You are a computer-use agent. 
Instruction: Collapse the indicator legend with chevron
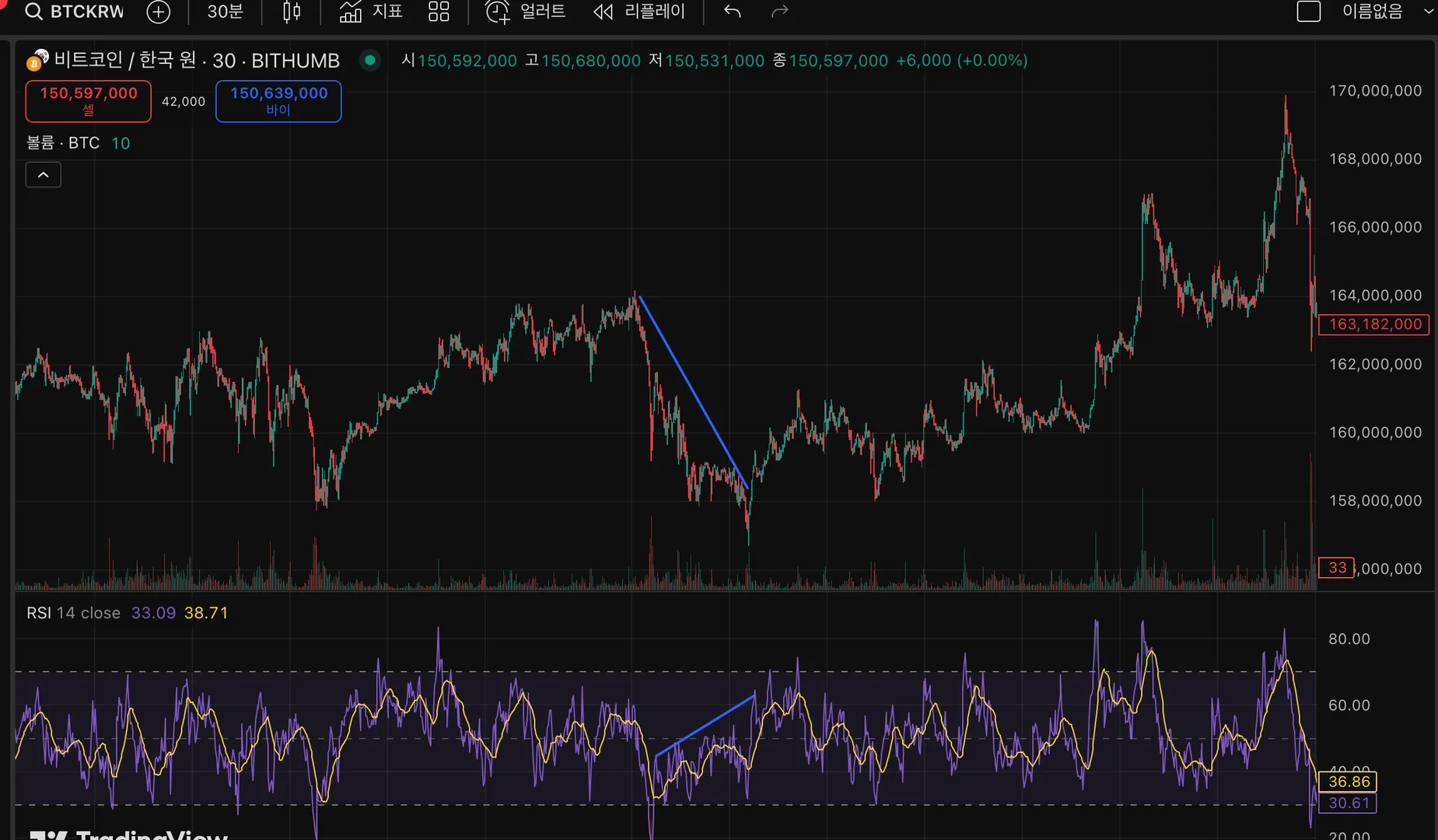click(44, 175)
